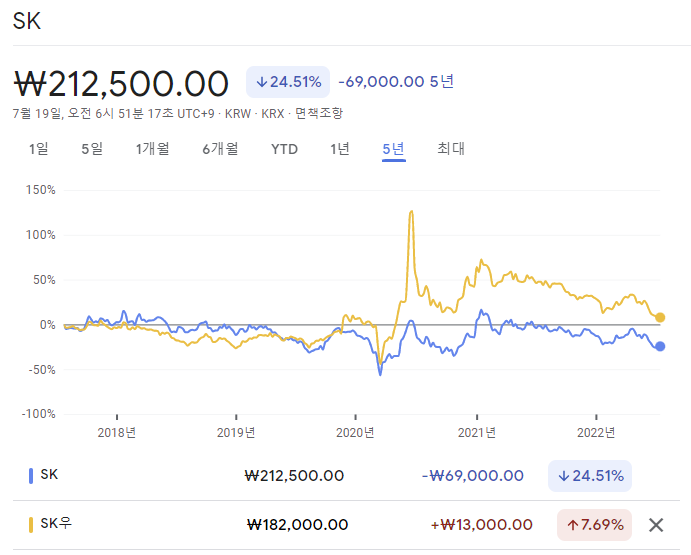The image size is (691, 555).
Task: Click the -50% y-axis label
Action: pyautogui.click(x=42, y=370)
